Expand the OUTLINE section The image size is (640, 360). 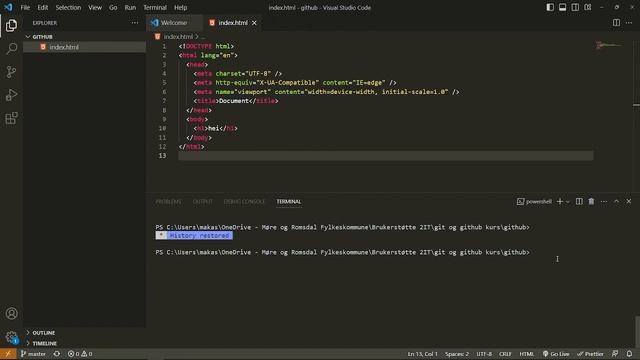(84, 333)
